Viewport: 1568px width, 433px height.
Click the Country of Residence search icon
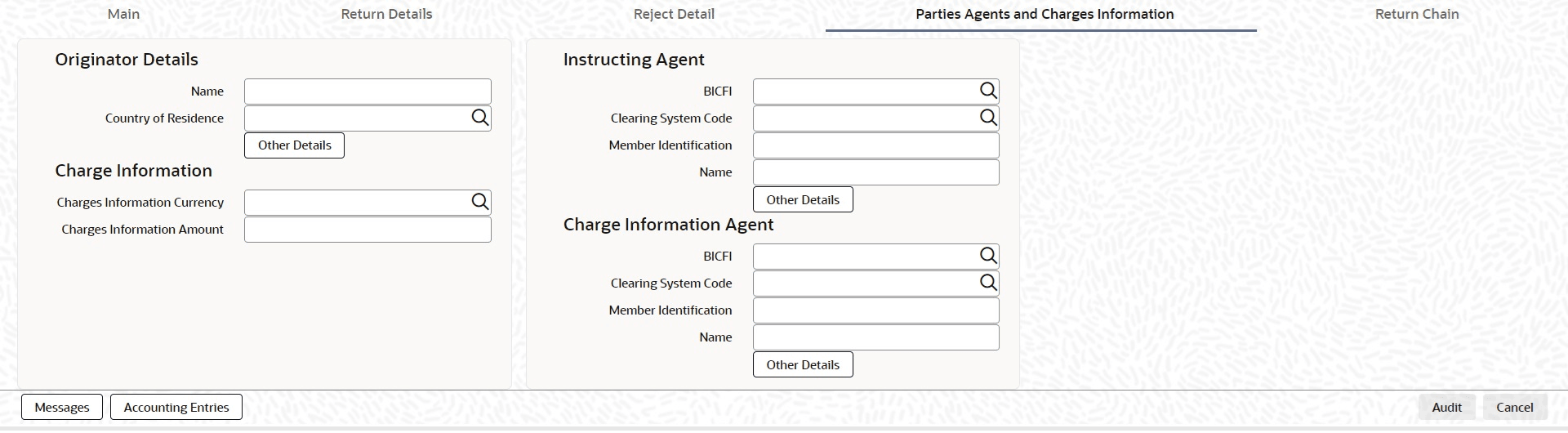(479, 118)
